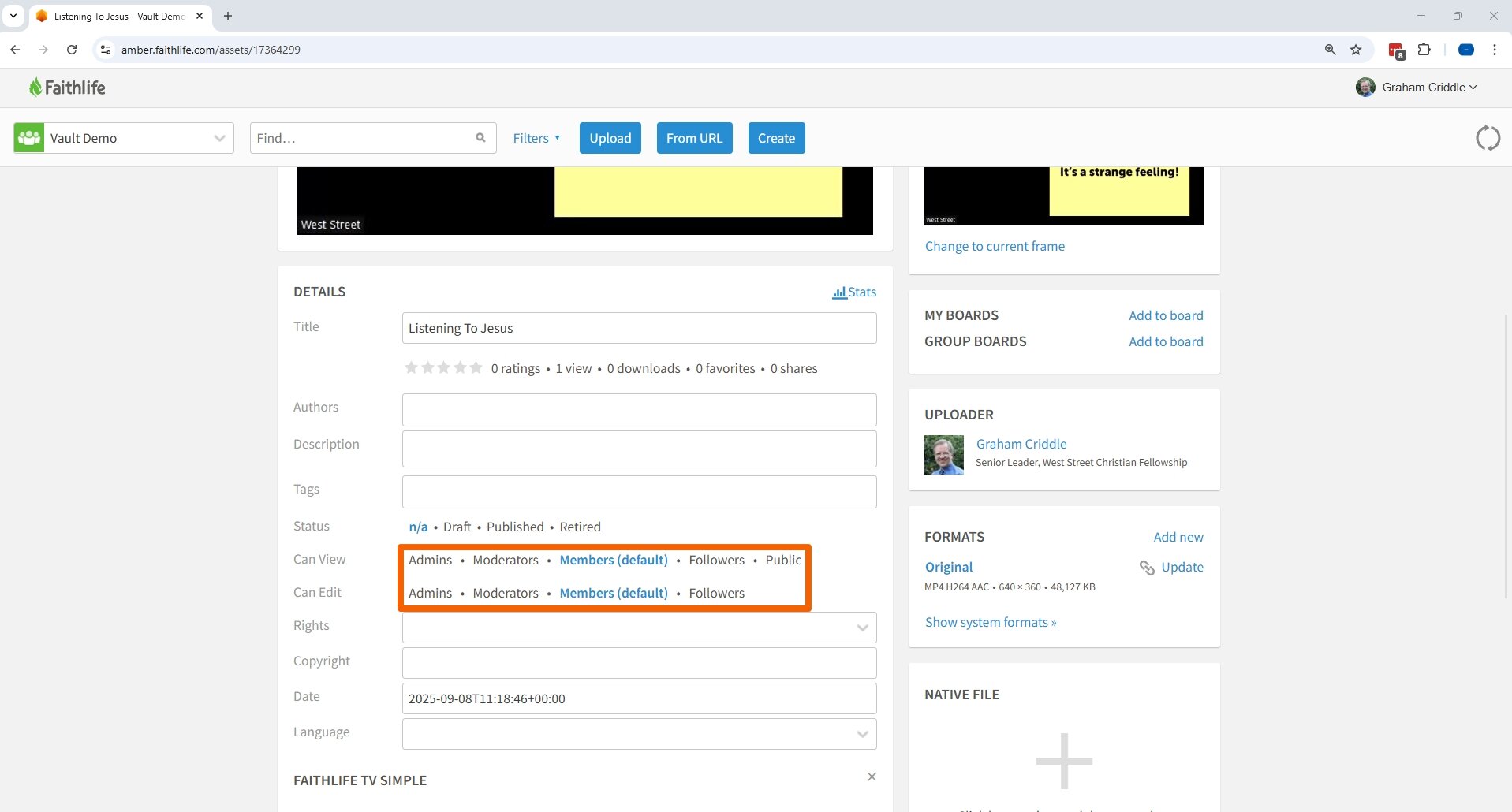This screenshot has width=1512, height=812.
Task: Click the video preview thumbnail image
Action: [x=1064, y=196]
